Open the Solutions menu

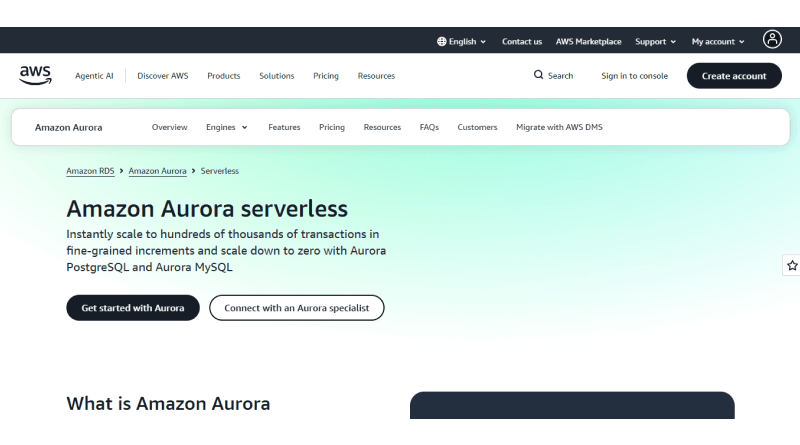[x=277, y=76]
